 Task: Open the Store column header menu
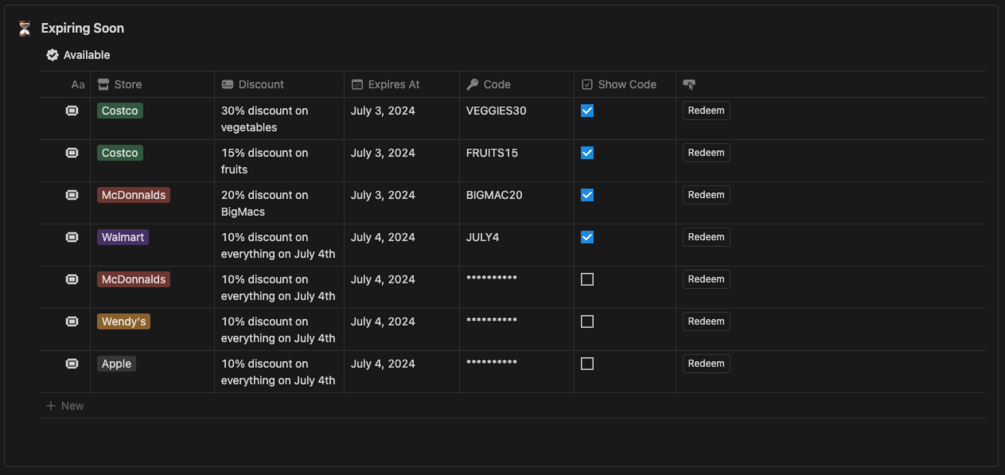click(153, 85)
